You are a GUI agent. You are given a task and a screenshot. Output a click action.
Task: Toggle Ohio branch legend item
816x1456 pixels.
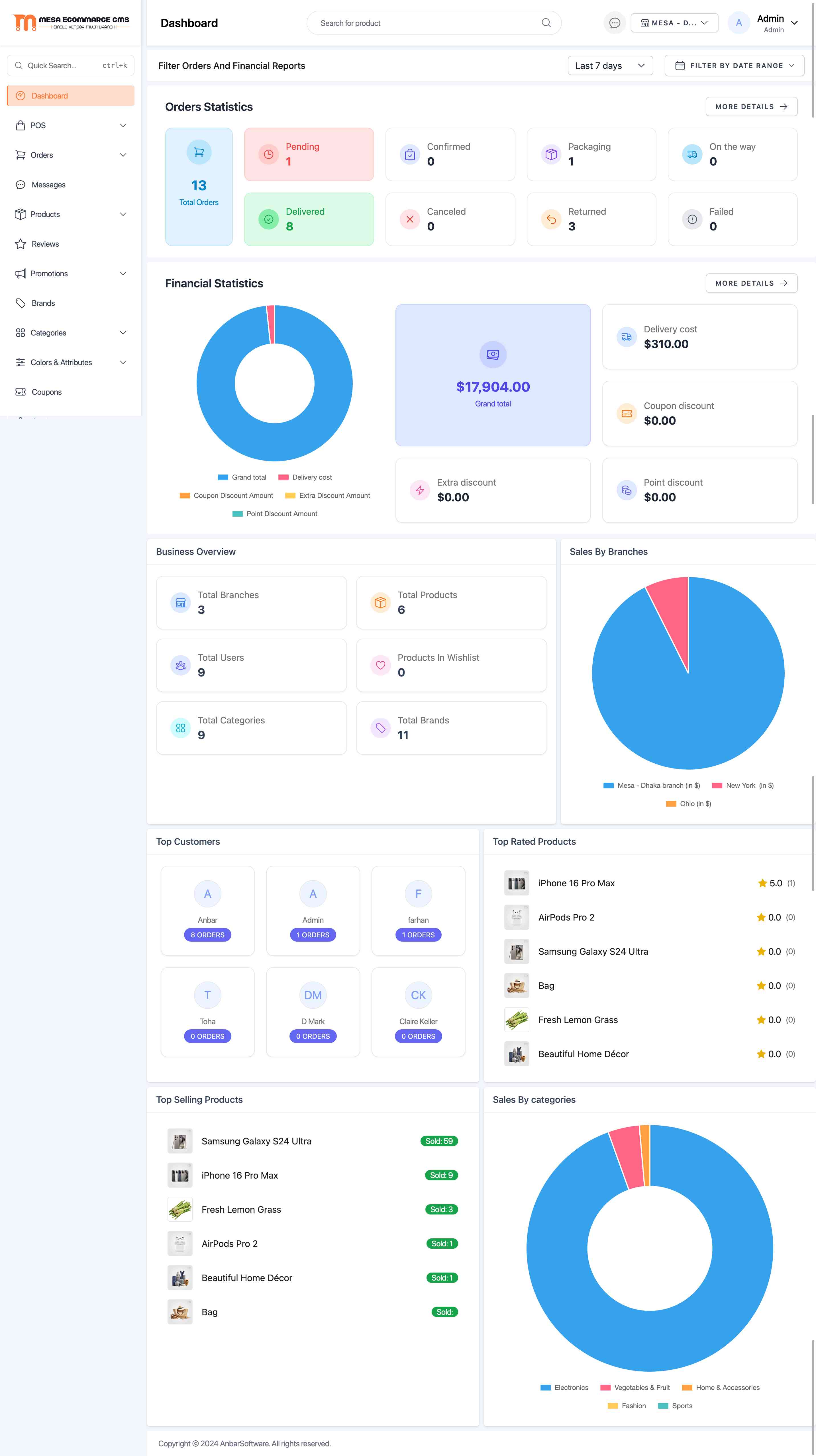tap(689, 804)
